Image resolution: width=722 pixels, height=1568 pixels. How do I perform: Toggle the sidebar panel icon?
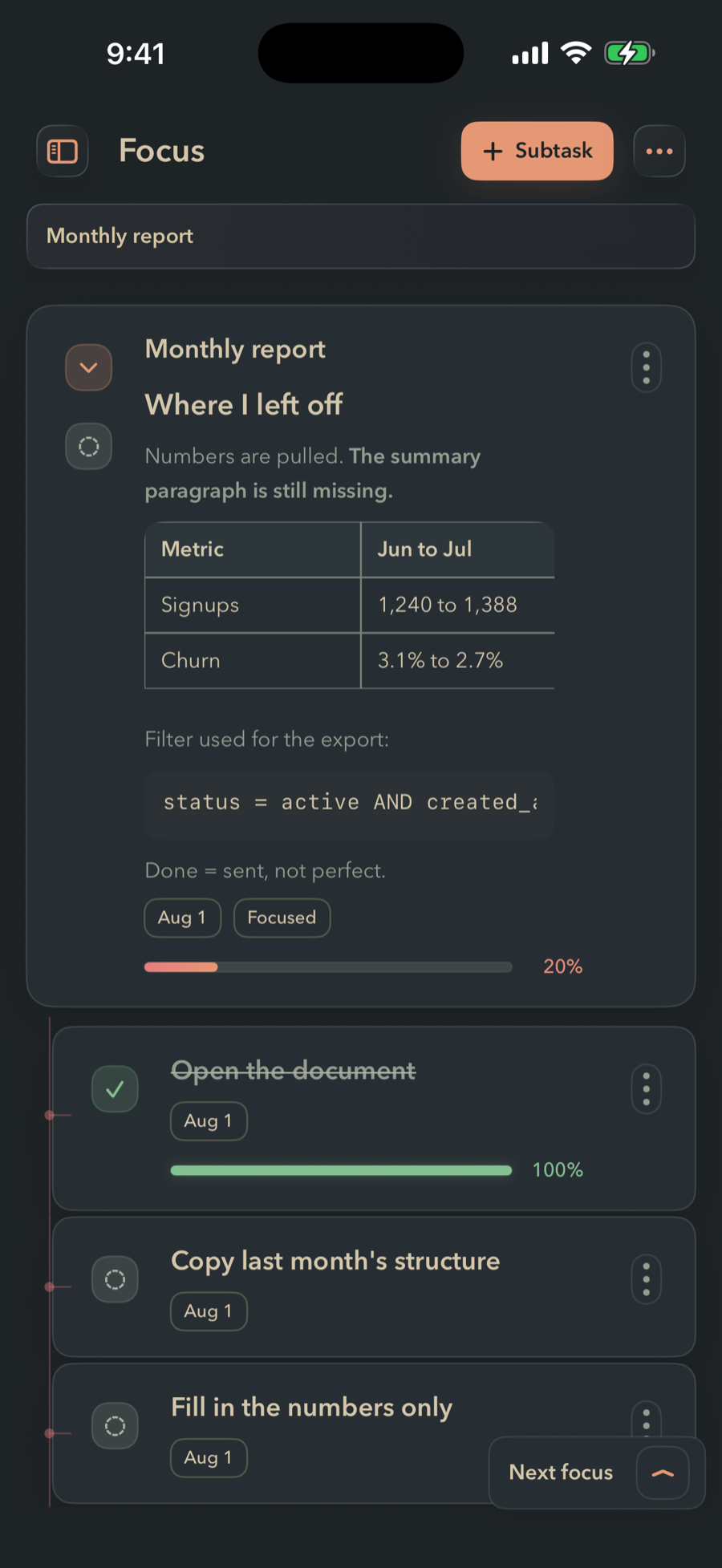(x=63, y=151)
